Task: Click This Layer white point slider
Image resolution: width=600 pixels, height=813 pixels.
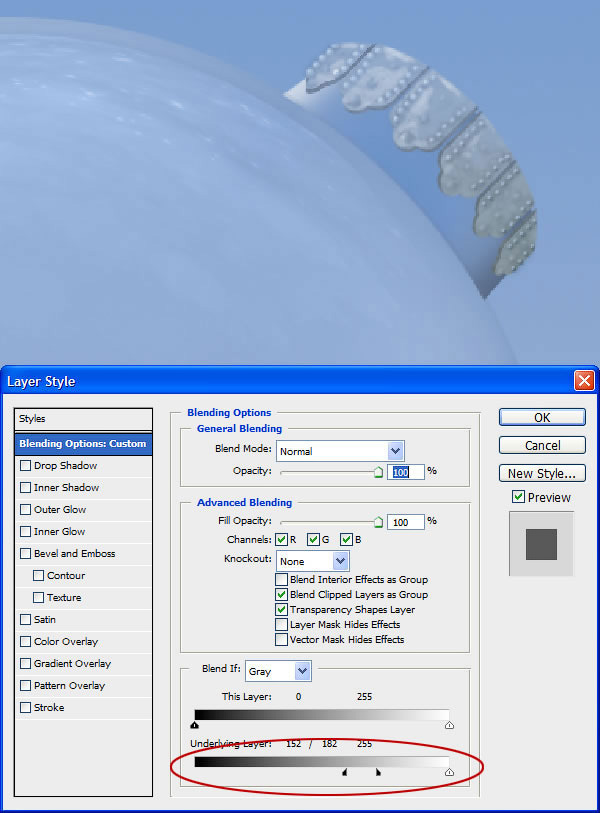Action: coord(449,725)
